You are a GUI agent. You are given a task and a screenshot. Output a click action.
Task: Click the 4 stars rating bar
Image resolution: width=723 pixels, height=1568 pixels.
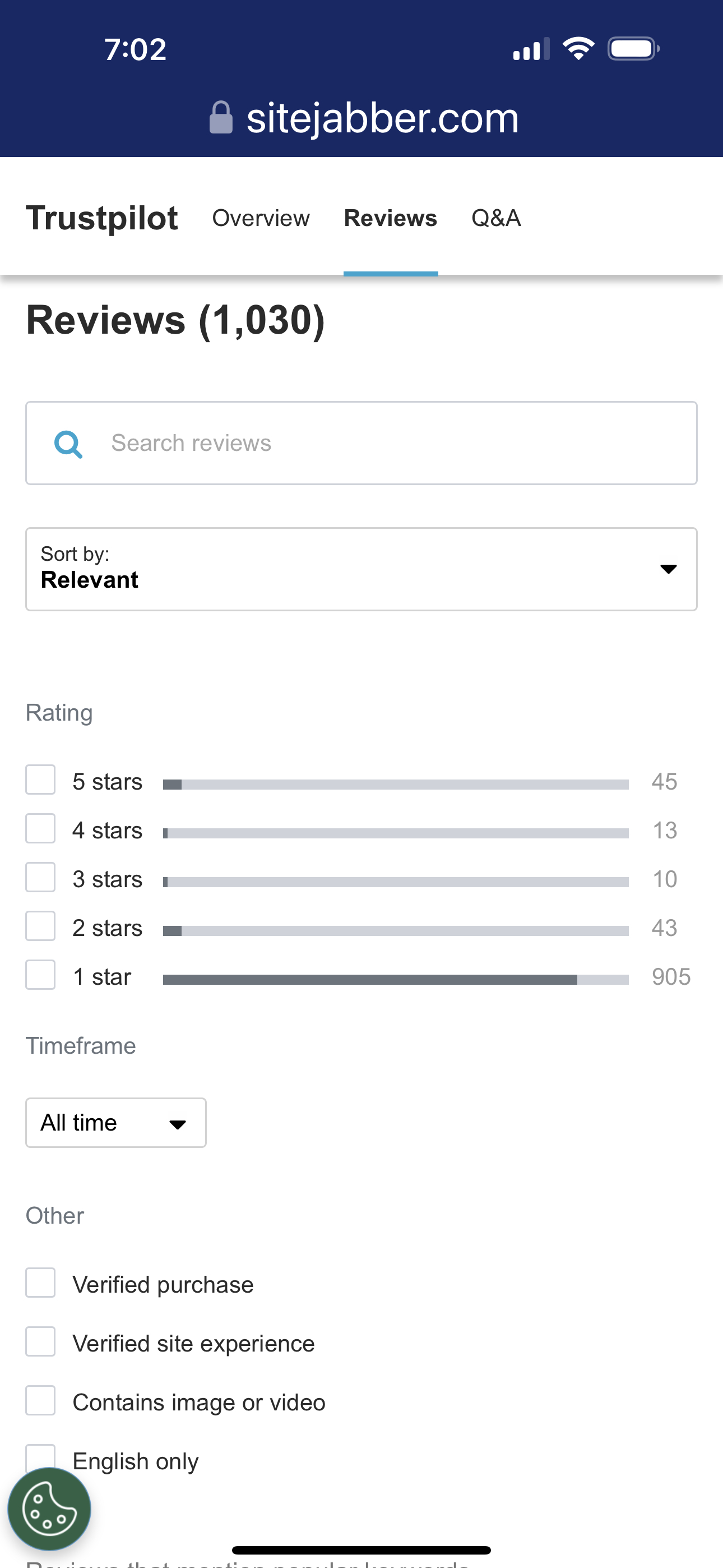(x=396, y=833)
